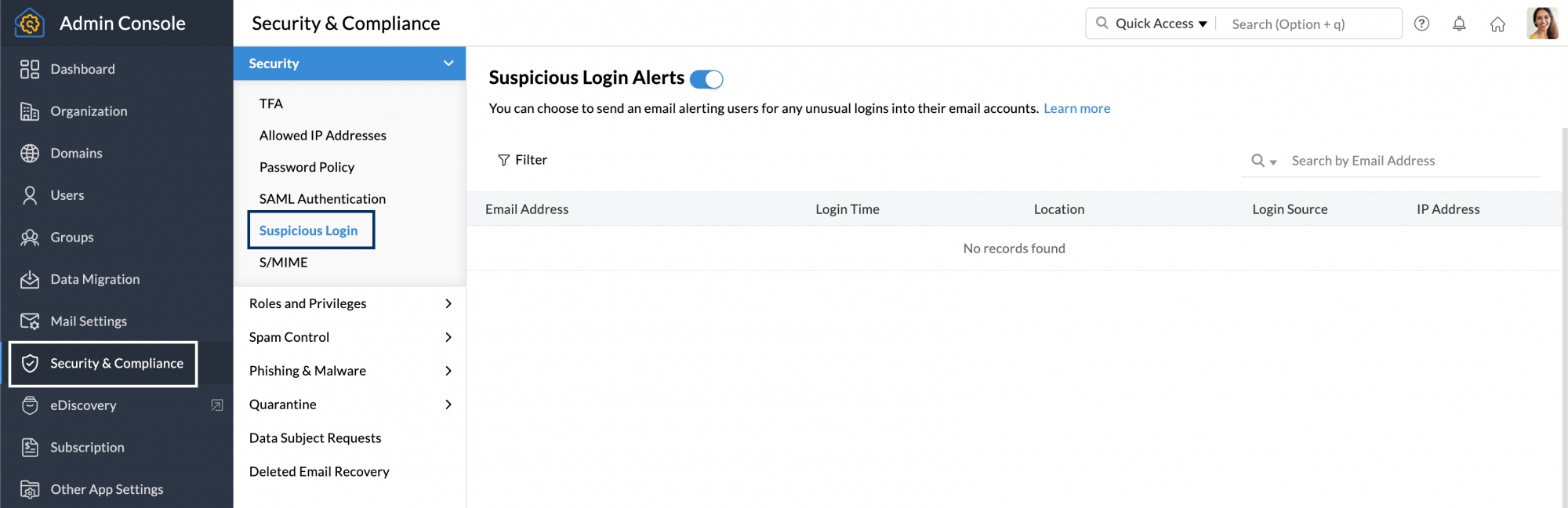Screen dimensions: 1568x508
Task: Open the search type dropdown arrow
Action: pyautogui.click(x=1273, y=162)
